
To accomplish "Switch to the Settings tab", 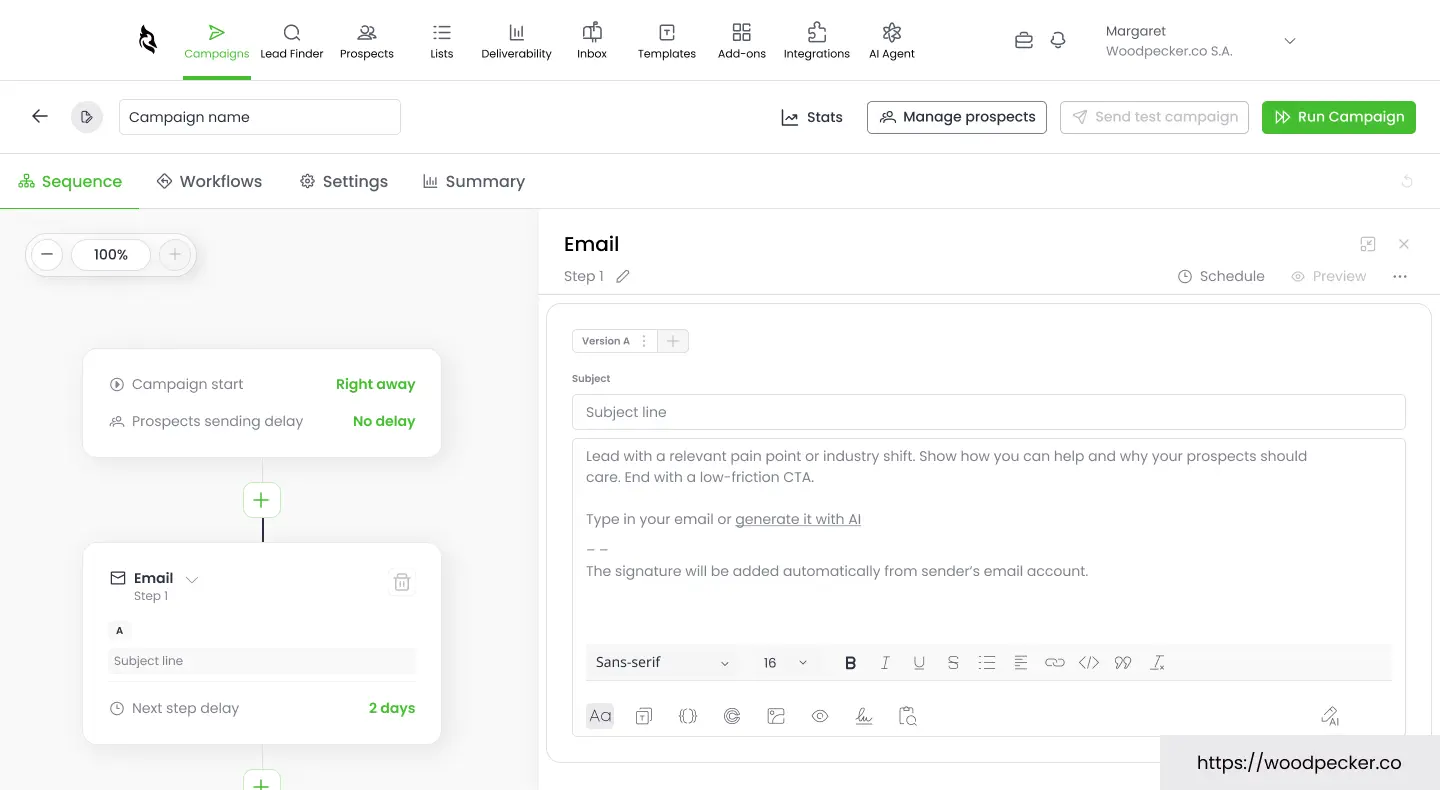I will 344,181.
